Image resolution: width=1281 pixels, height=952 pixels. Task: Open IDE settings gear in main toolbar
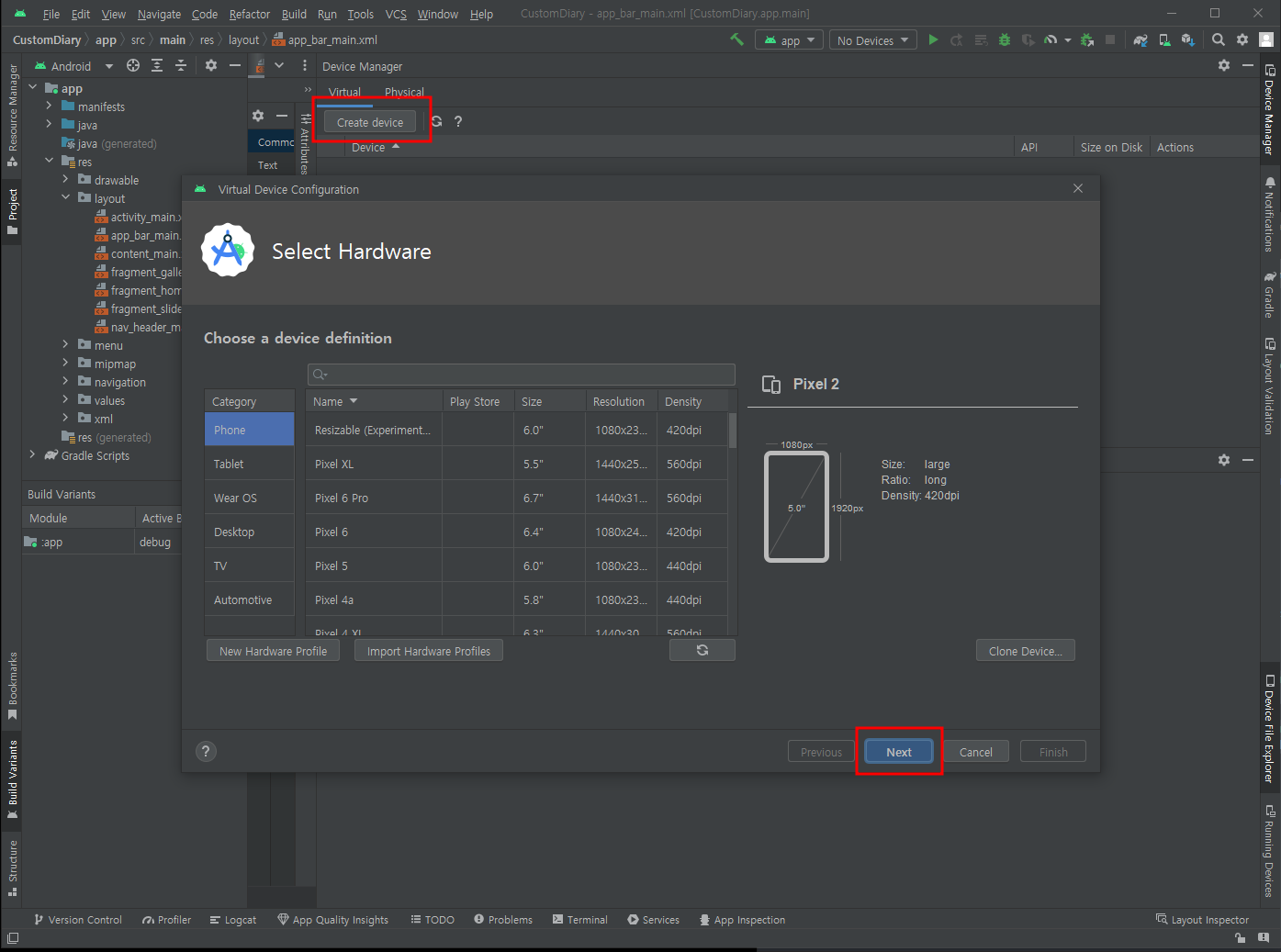click(1242, 39)
